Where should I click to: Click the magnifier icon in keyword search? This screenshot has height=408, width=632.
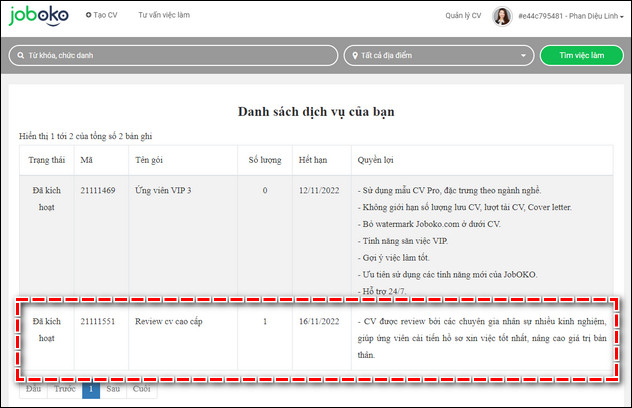click(20, 55)
